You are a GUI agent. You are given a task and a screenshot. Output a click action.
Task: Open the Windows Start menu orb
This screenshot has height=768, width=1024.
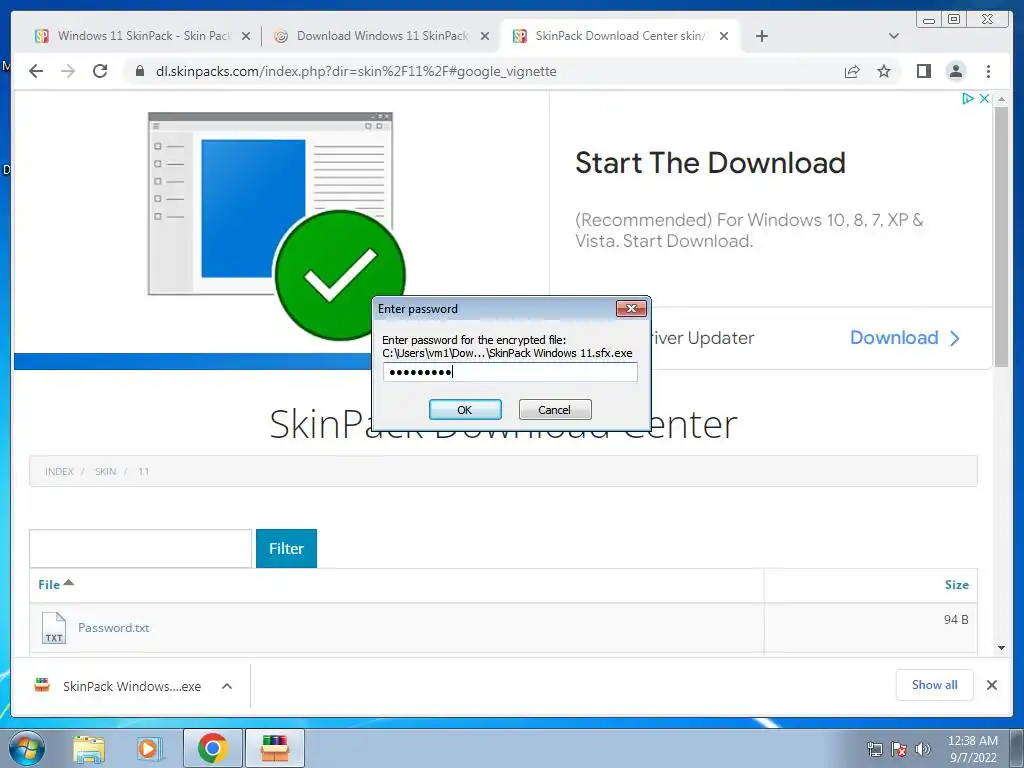point(27,748)
